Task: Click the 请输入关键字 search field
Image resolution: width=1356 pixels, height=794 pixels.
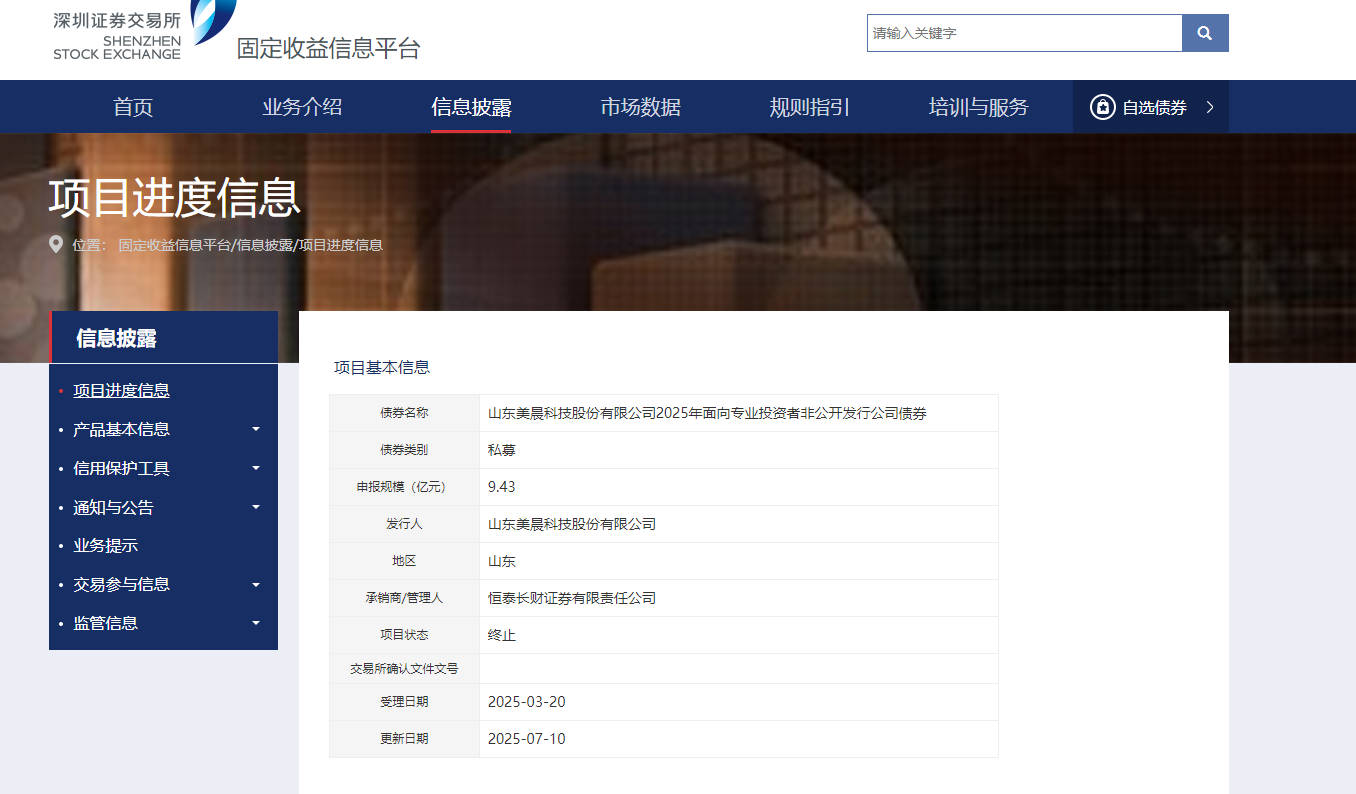Action: coord(1024,33)
